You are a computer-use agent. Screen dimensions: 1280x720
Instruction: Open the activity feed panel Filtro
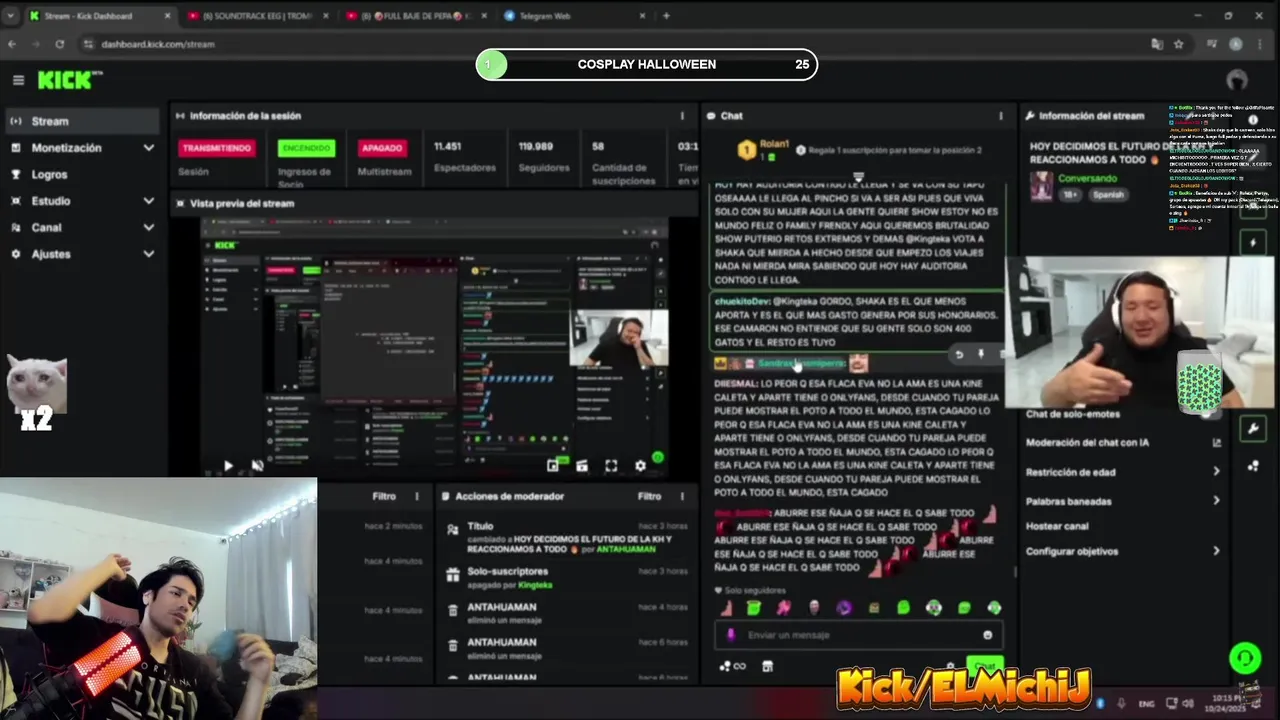[x=384, y=496]
